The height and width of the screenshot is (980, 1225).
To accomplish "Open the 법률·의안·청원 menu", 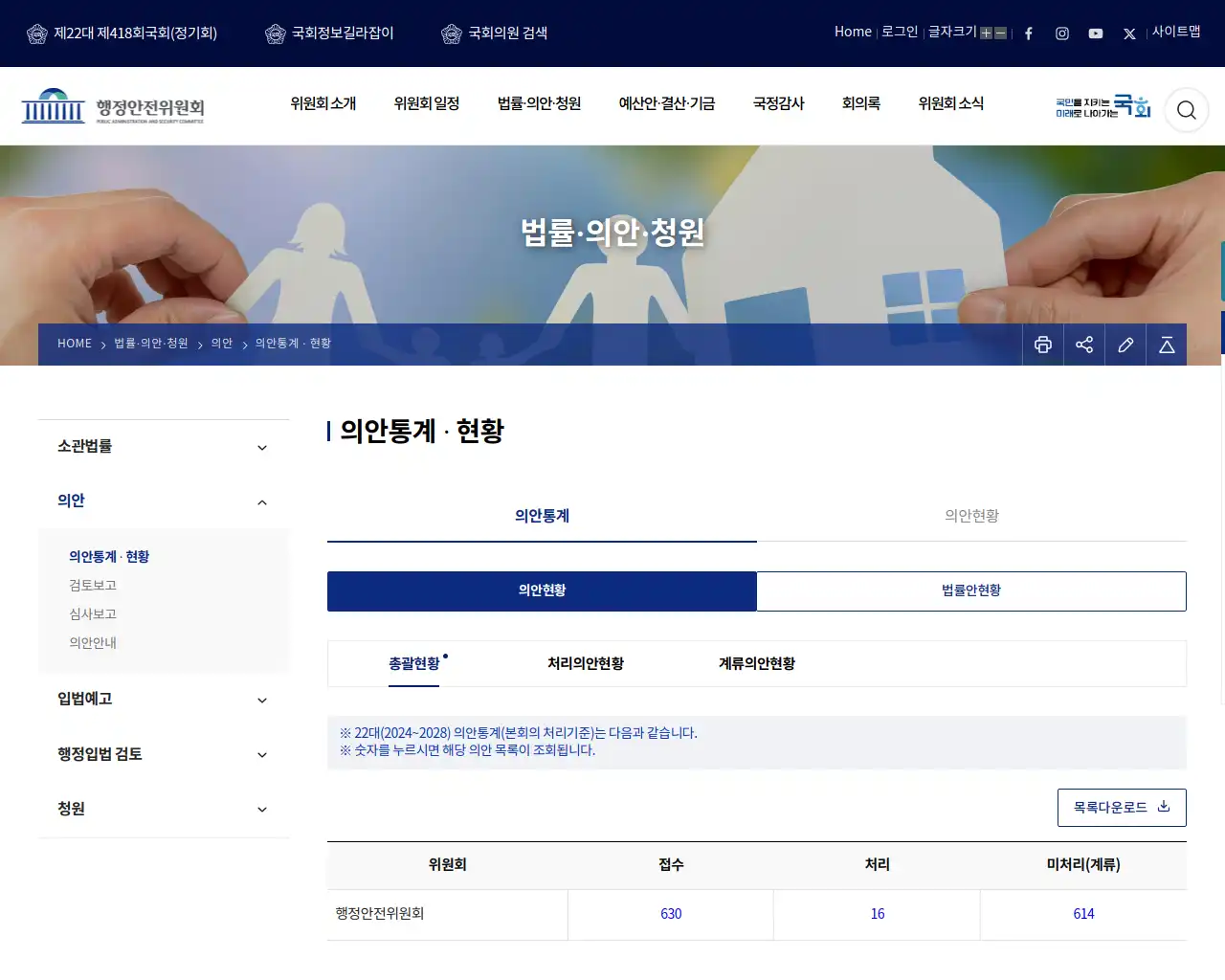I will pos(540,103).
